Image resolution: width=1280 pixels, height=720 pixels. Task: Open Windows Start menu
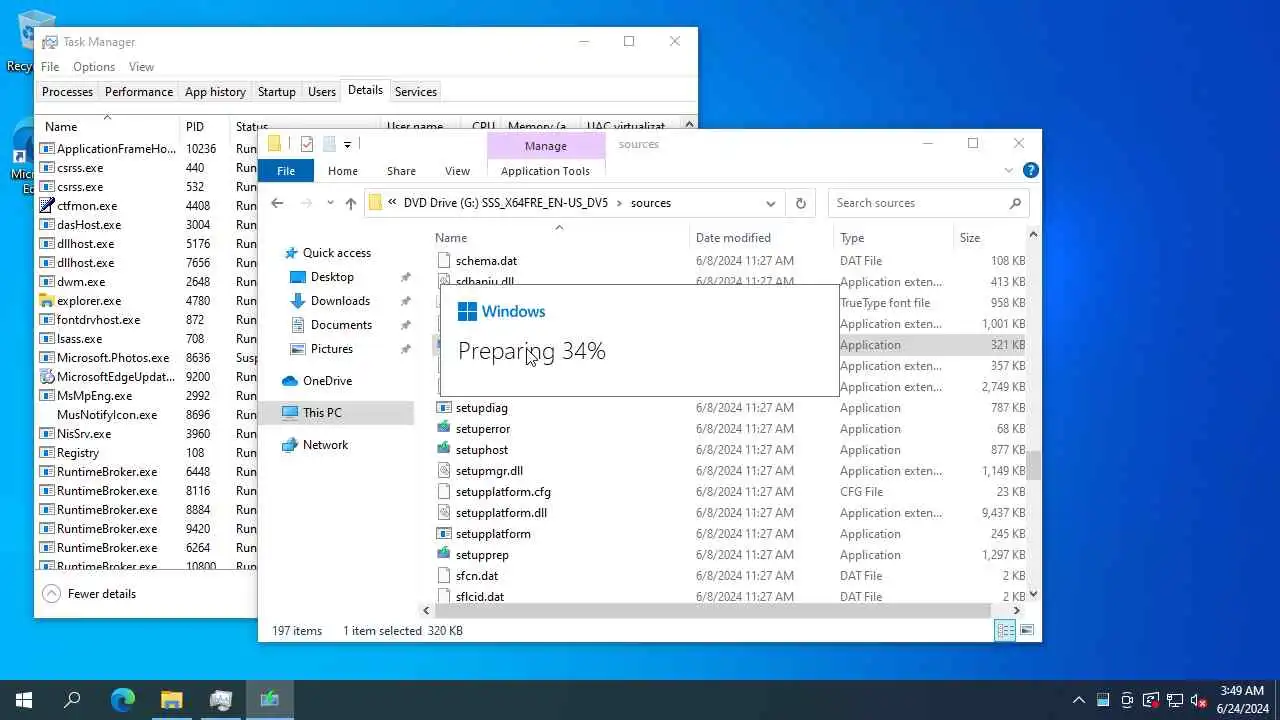click(24, 700)
